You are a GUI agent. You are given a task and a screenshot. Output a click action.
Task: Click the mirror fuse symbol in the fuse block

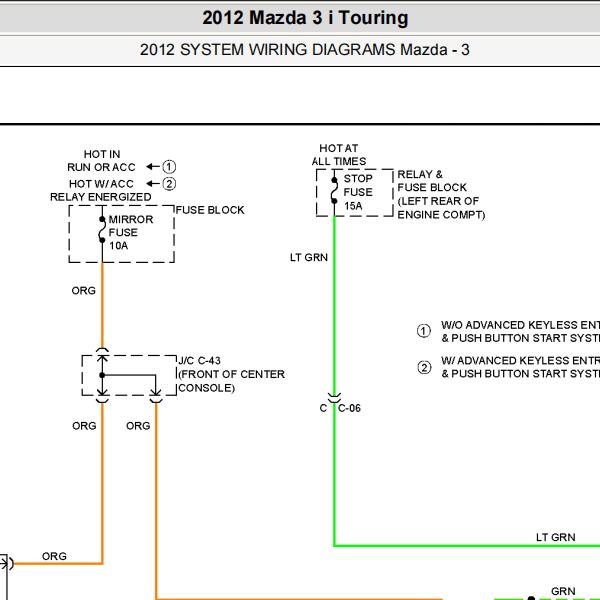(x=102, y=230)
